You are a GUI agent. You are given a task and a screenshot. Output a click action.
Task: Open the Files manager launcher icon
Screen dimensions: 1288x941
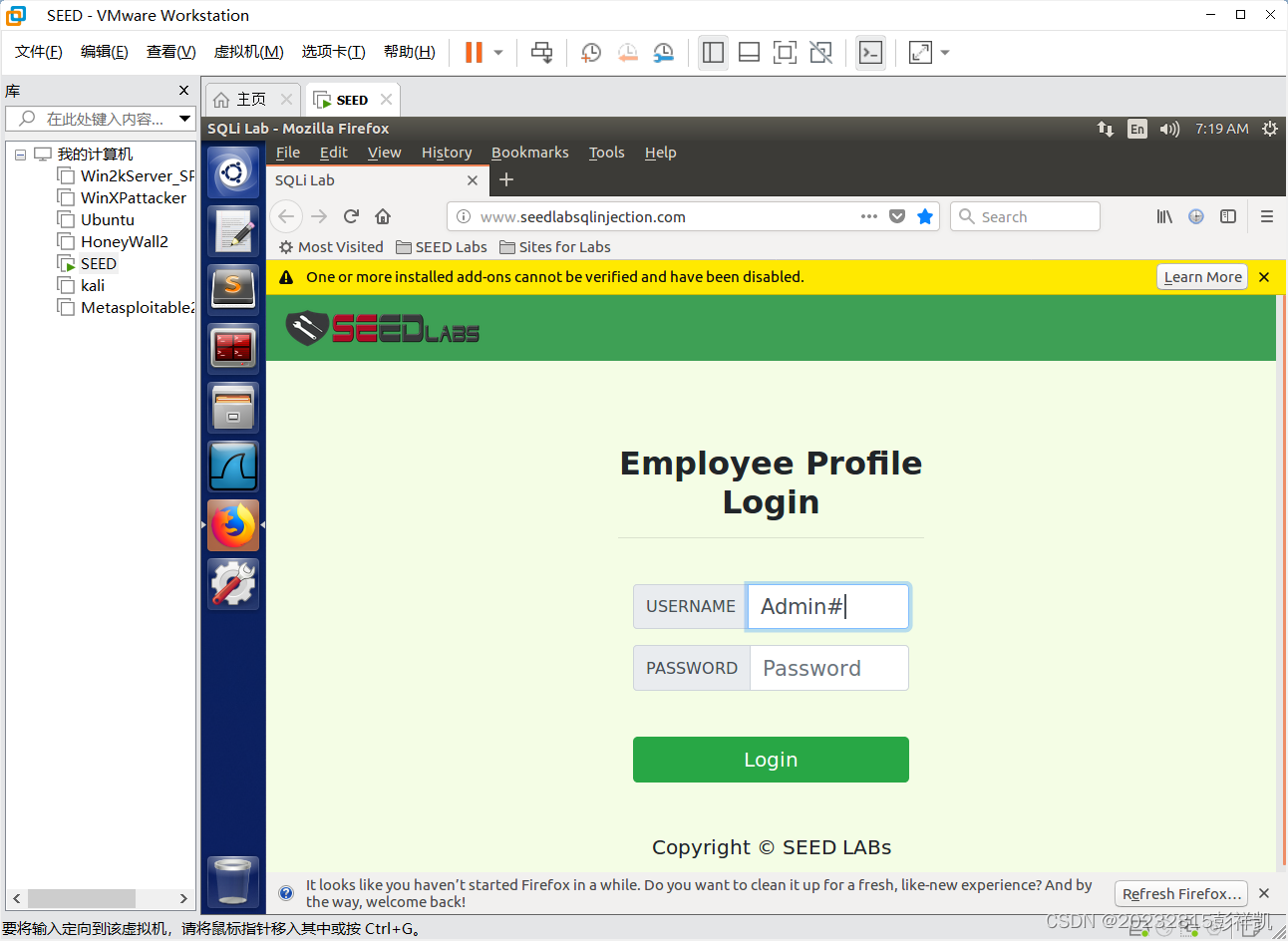point(233,408)
